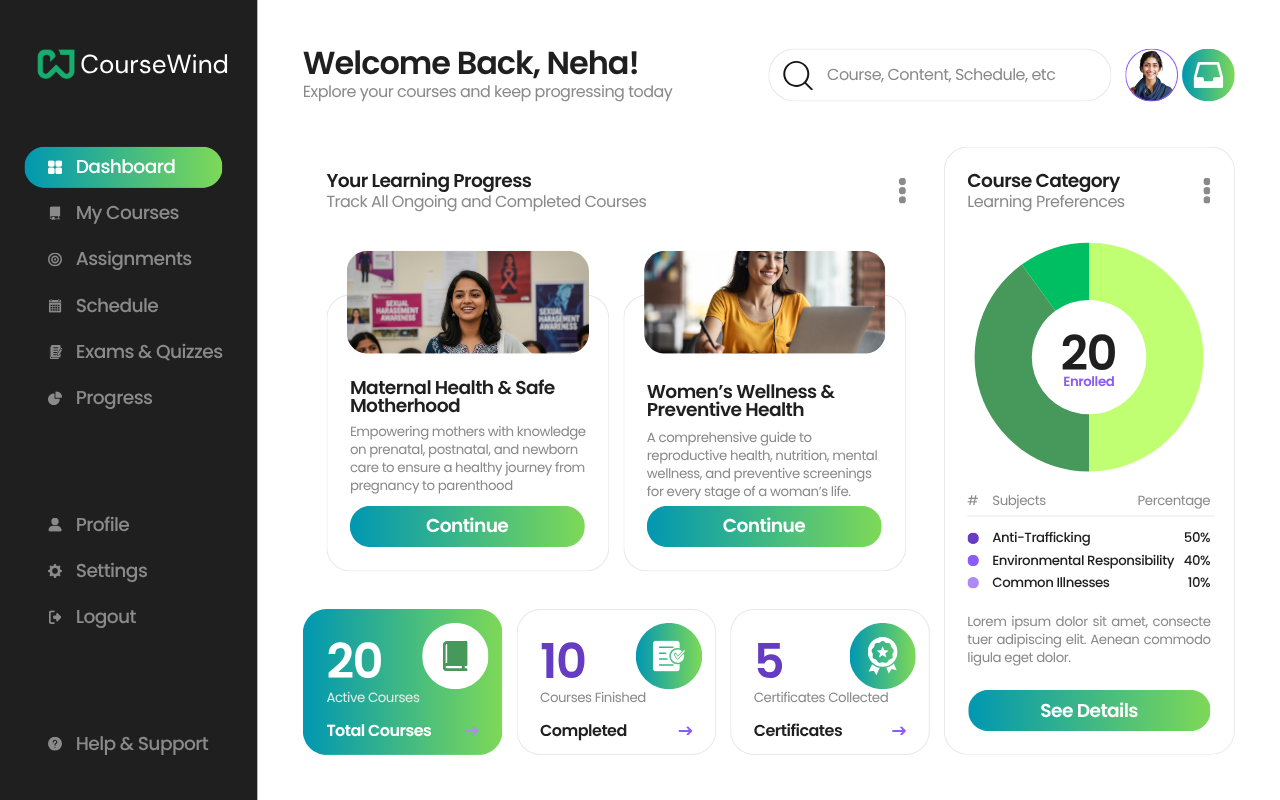Image resolution: width=1280 pixels, height=800 pixels.
Task: Click the Total Courses arrow
Action: pos(471,731)
